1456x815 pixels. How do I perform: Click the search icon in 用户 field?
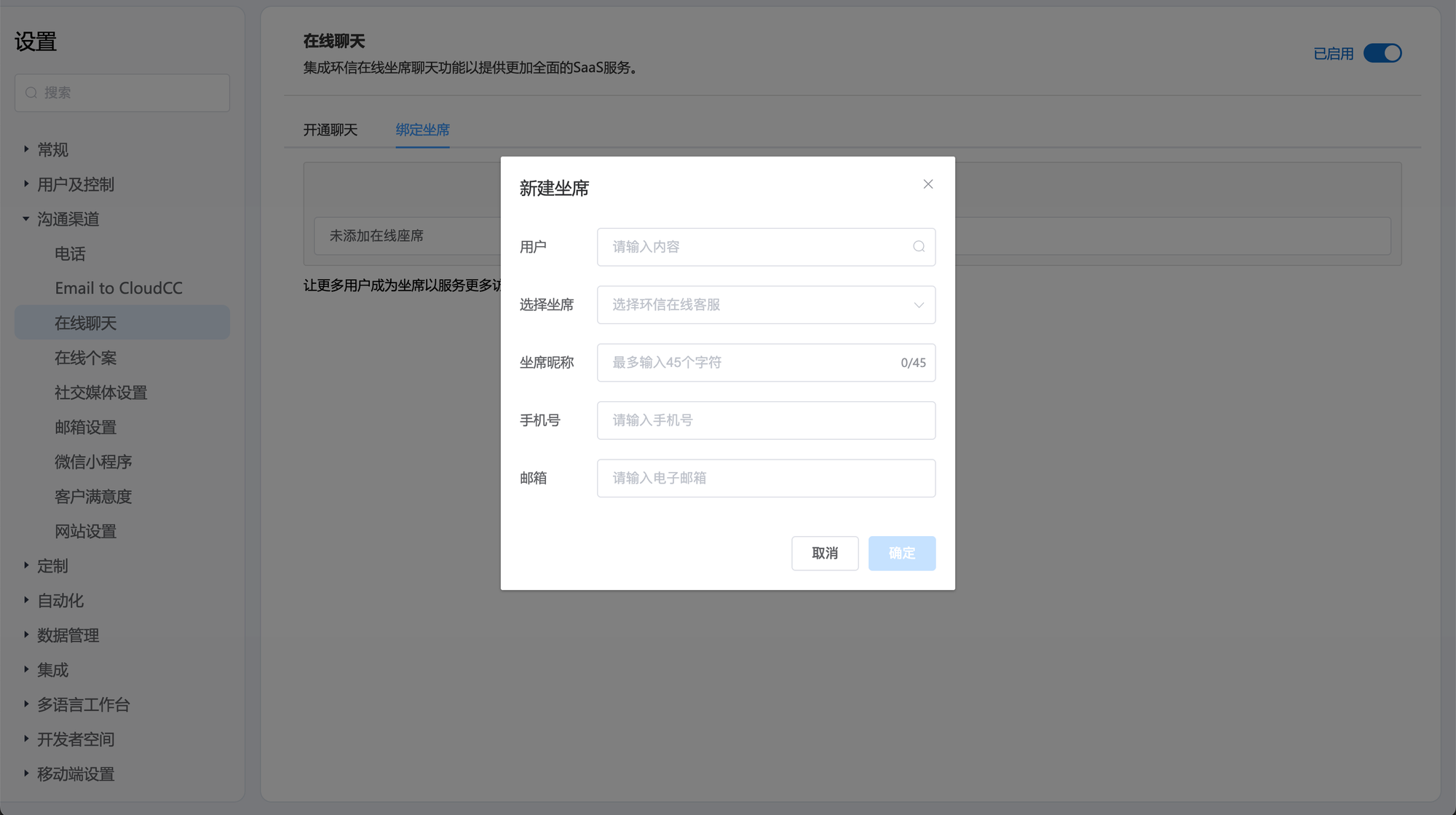pyautogui.click(x=918, y=247)
